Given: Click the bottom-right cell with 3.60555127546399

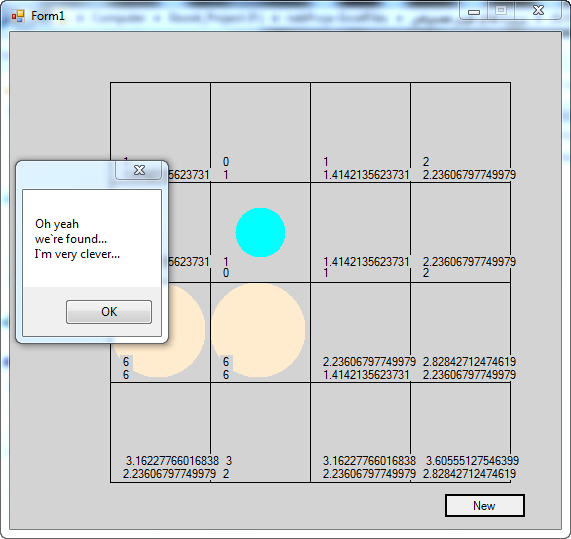Looking at the screenshot, I should (461, 432).
